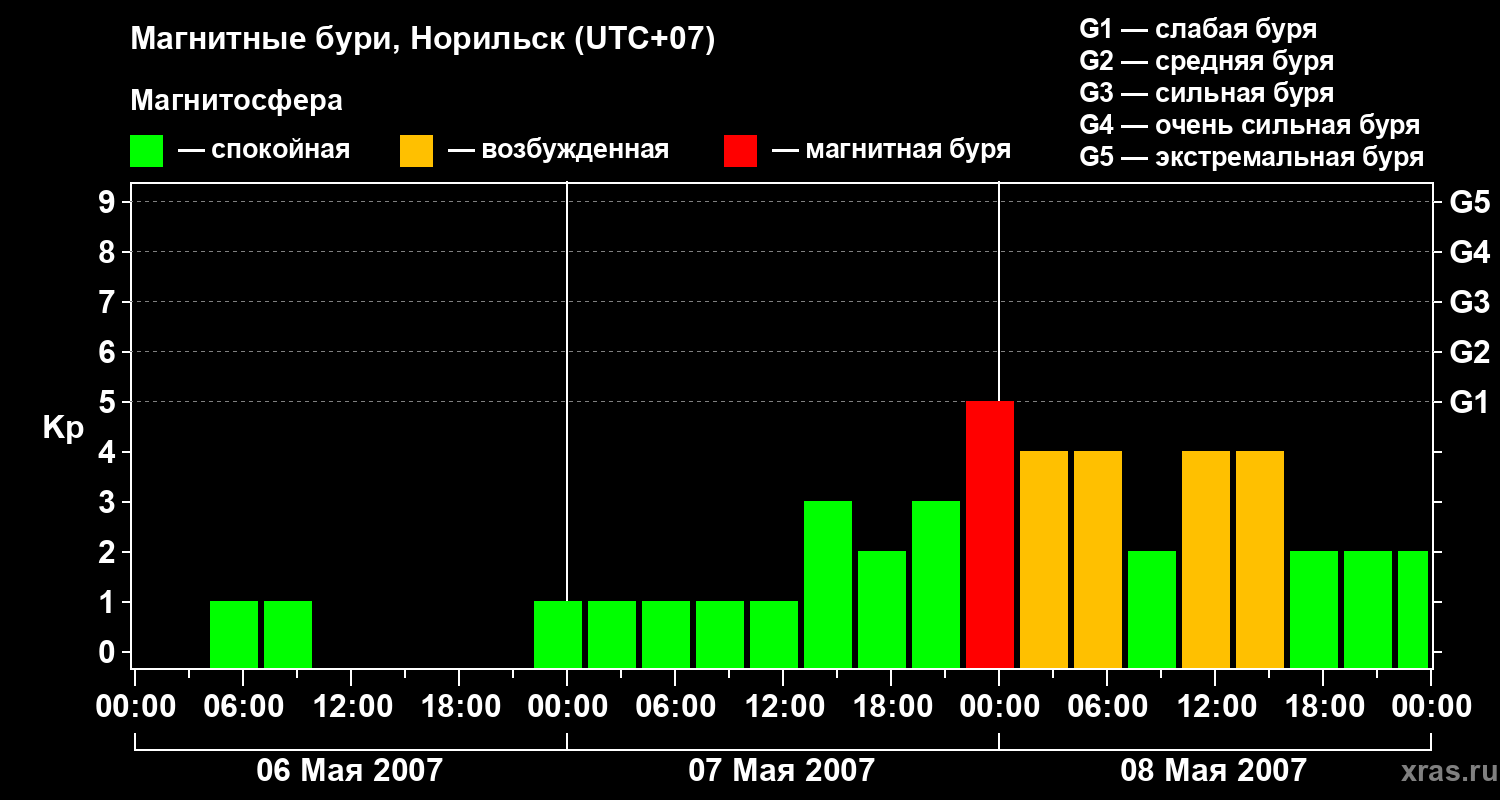Click '06:00' time label above 08 Мая
Screen dimensions: 1500x800
point(1107,706)
